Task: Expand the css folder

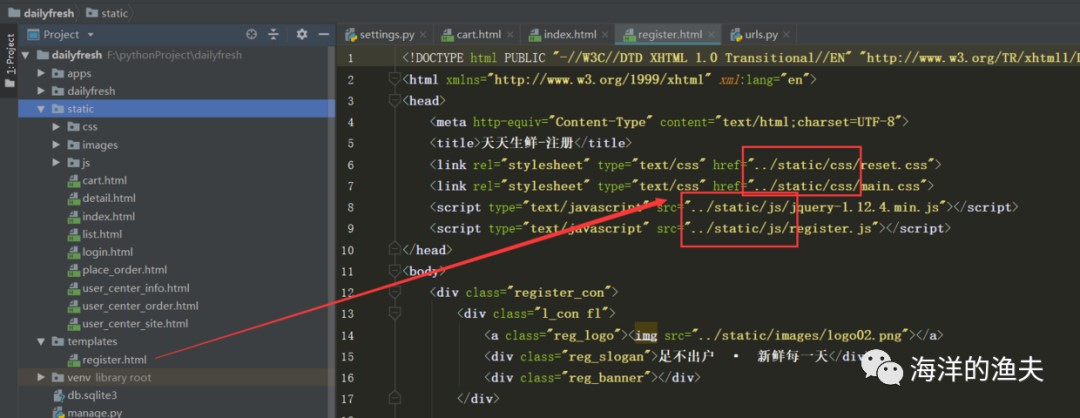Action: [x=56, y=127]
